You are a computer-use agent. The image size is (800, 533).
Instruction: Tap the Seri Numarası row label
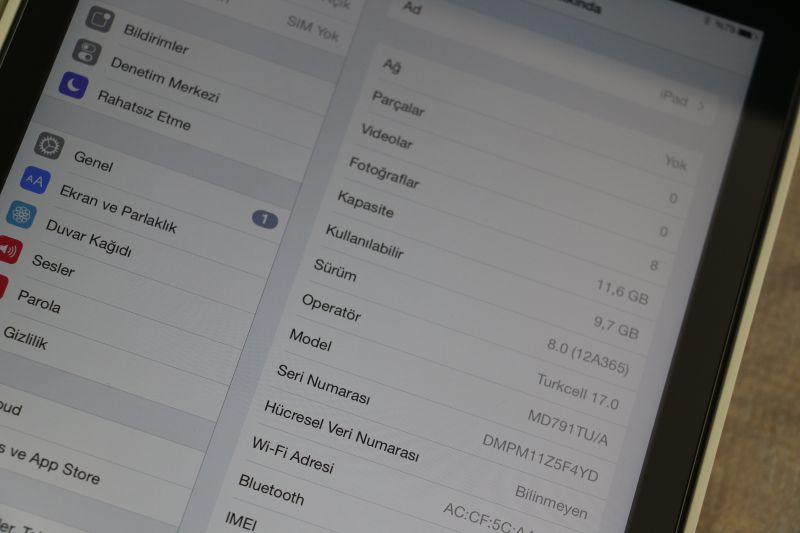coord(323,385)
